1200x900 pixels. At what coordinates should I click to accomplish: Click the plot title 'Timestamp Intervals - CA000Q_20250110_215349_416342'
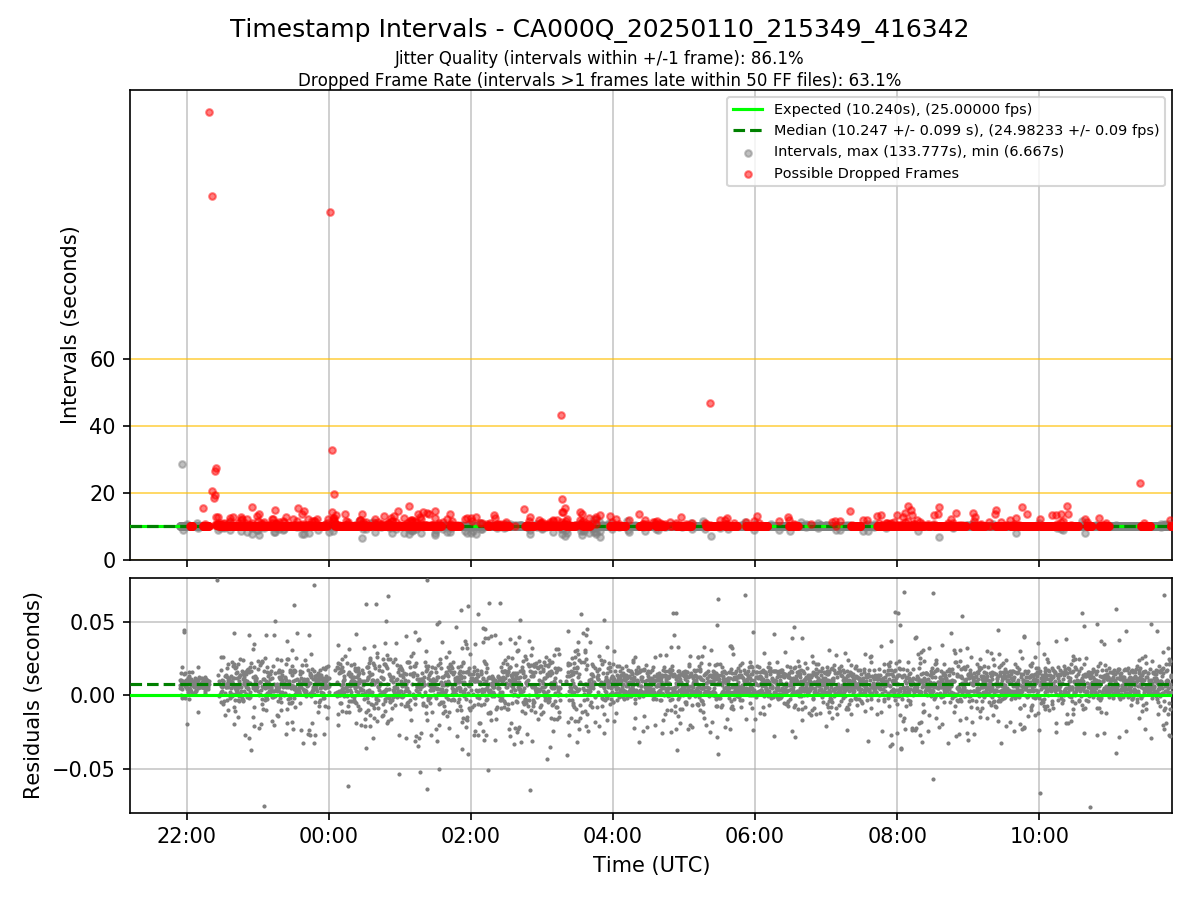click(x=599, y=29)
